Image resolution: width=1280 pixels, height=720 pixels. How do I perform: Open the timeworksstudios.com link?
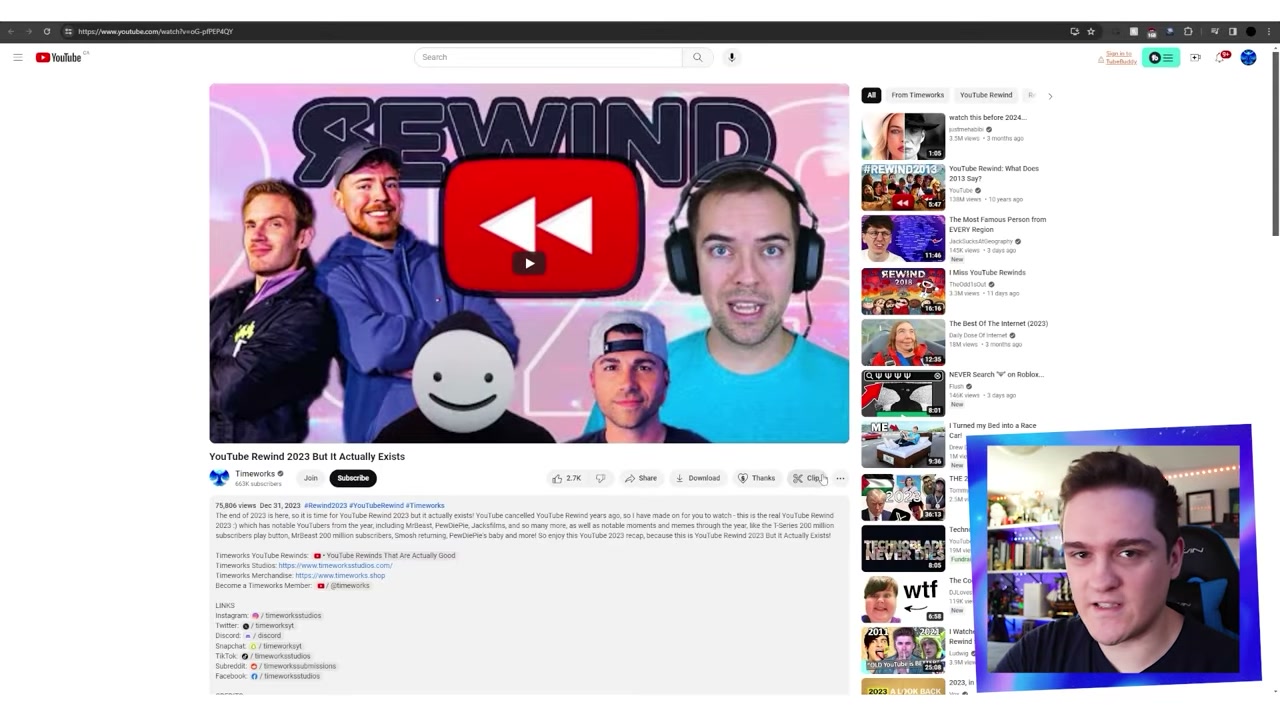coord(335,566)
